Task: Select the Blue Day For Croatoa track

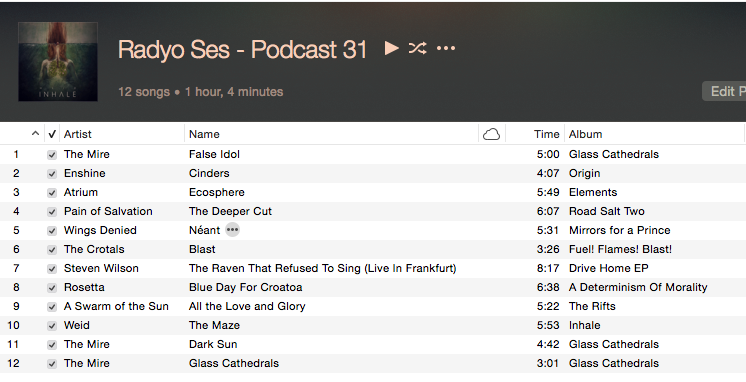Action: pos(373,287)
